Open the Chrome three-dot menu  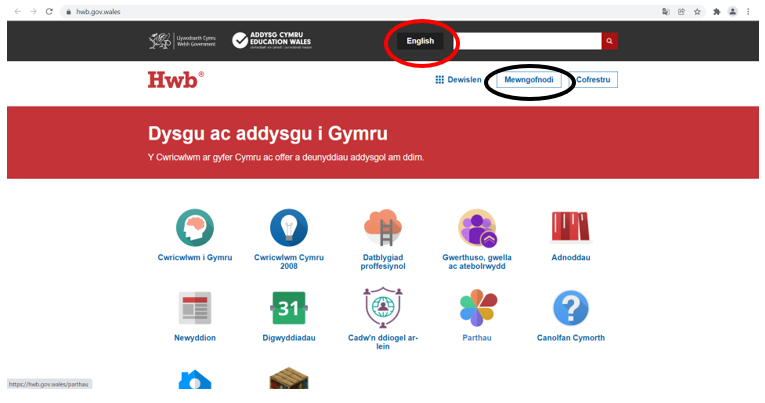[748, 12]
